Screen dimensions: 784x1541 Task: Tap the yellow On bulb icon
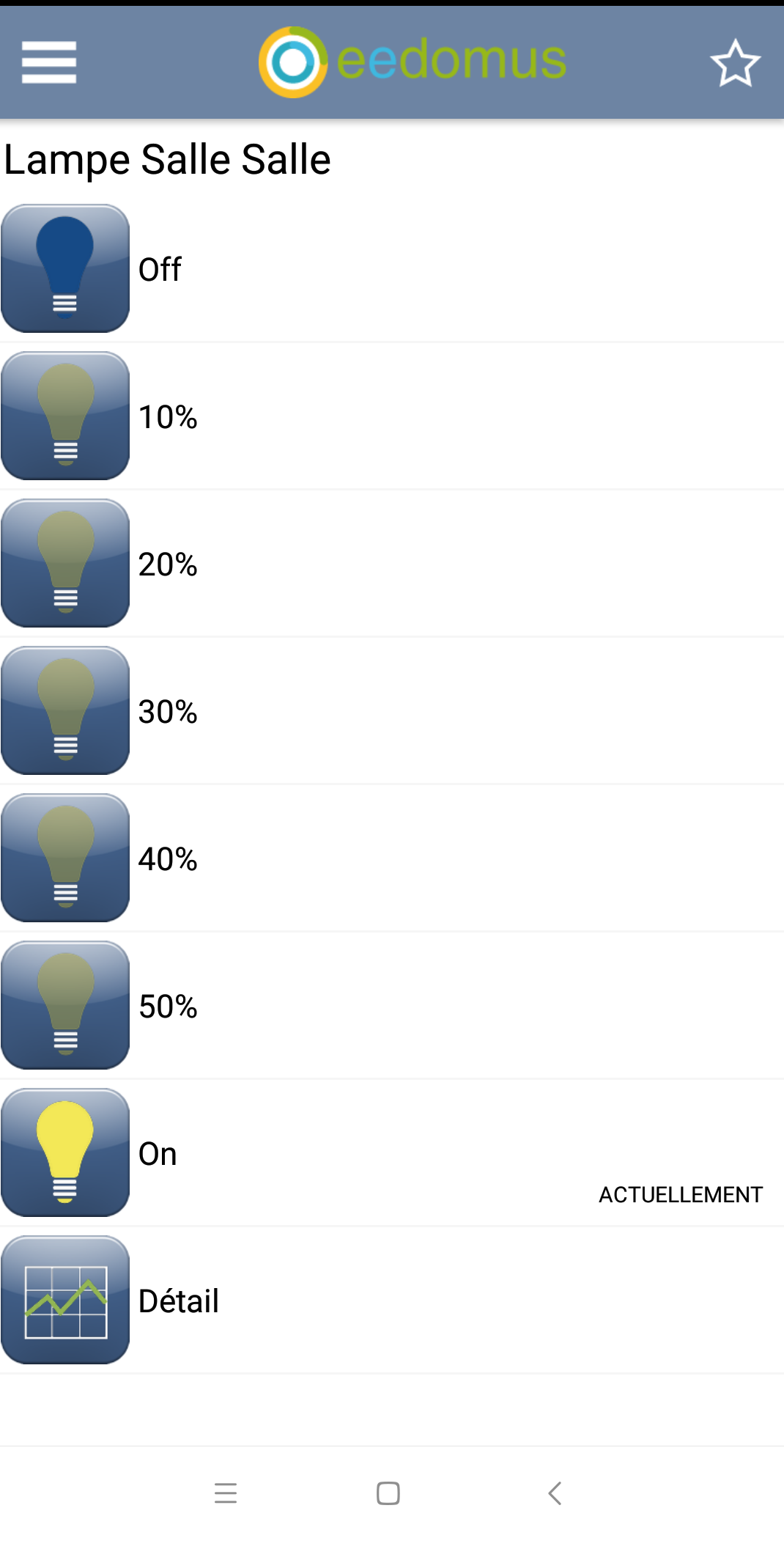[x=65, y=1152]
